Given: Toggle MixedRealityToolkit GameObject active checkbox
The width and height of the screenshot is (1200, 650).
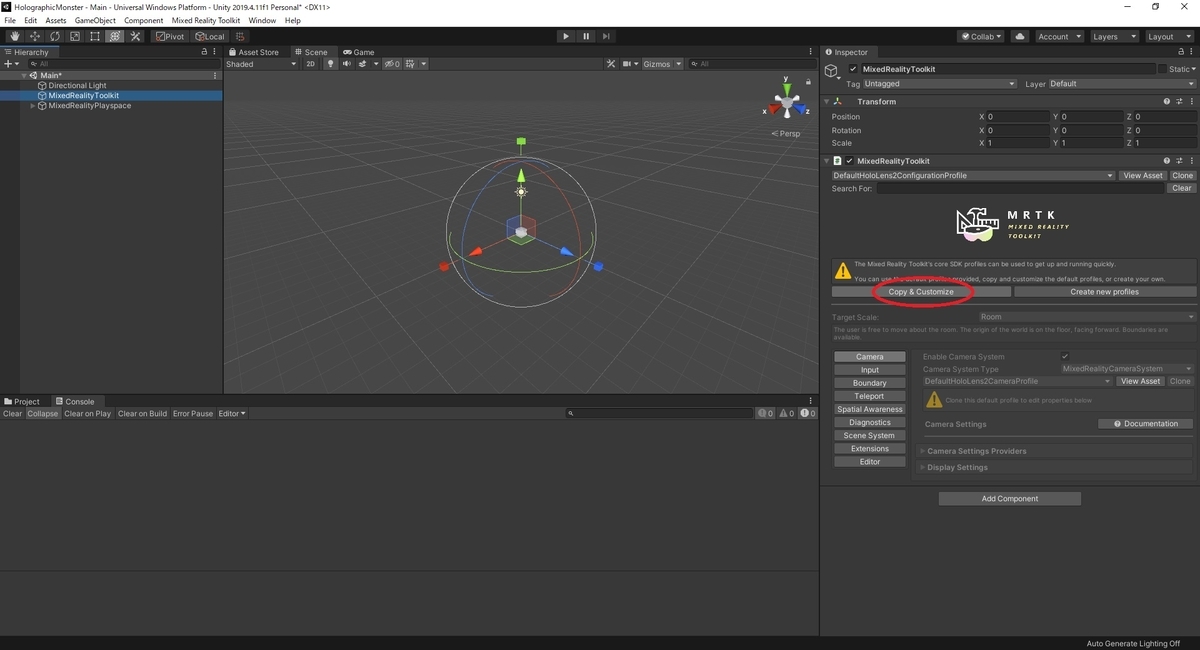Looking at the screenshot, I should pyautogui.click(x=853, y=69).
